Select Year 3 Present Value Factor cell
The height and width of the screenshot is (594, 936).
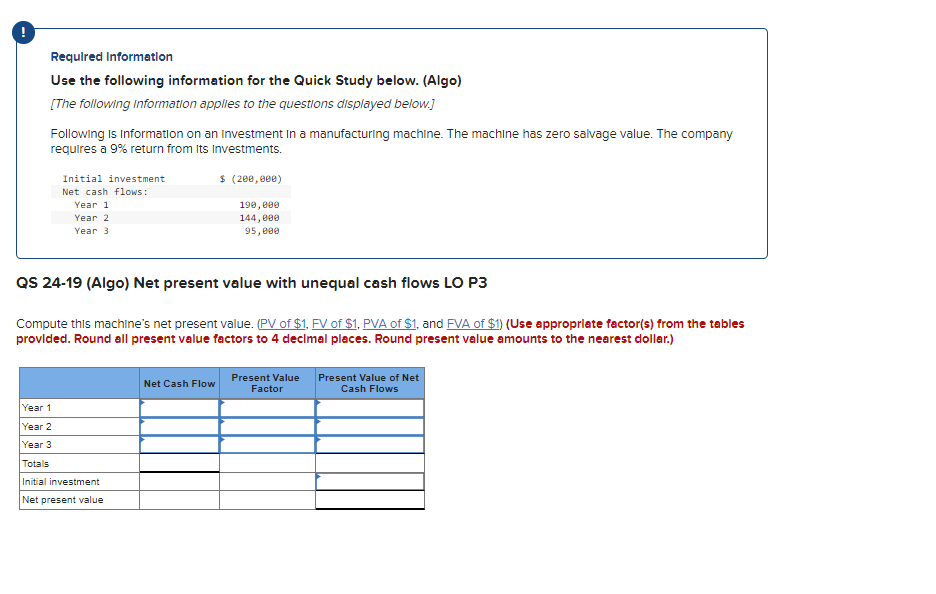(x=267, y=445)
